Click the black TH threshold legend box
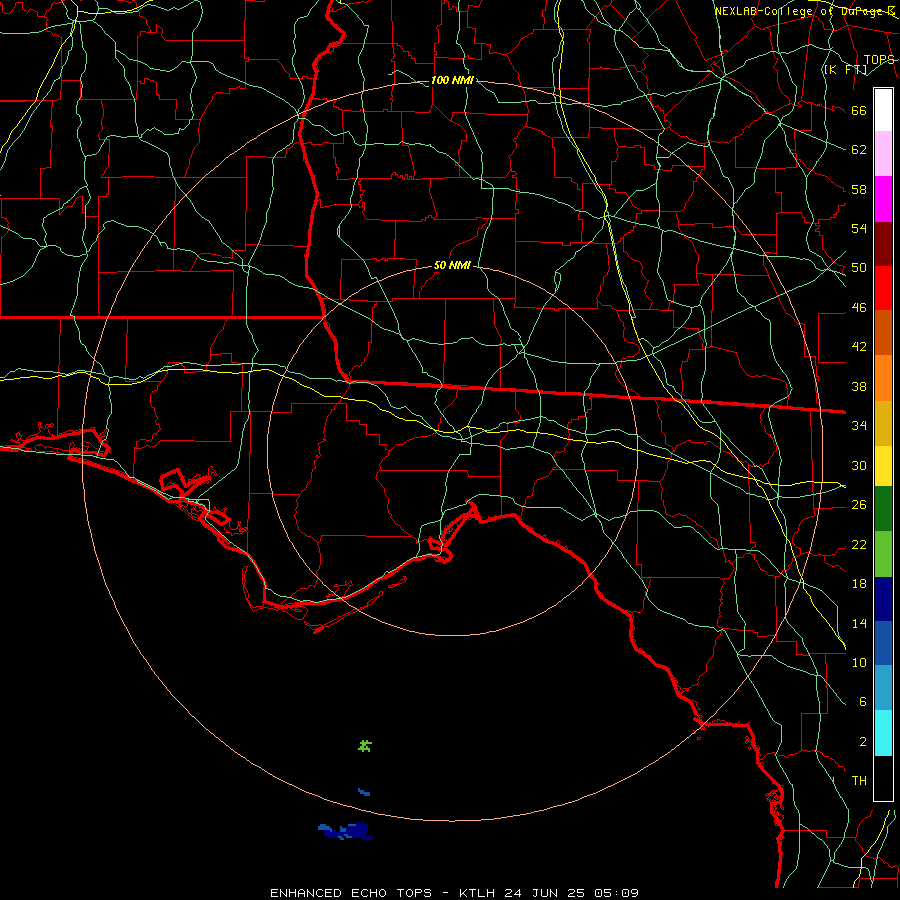 (x=883, y=778)
